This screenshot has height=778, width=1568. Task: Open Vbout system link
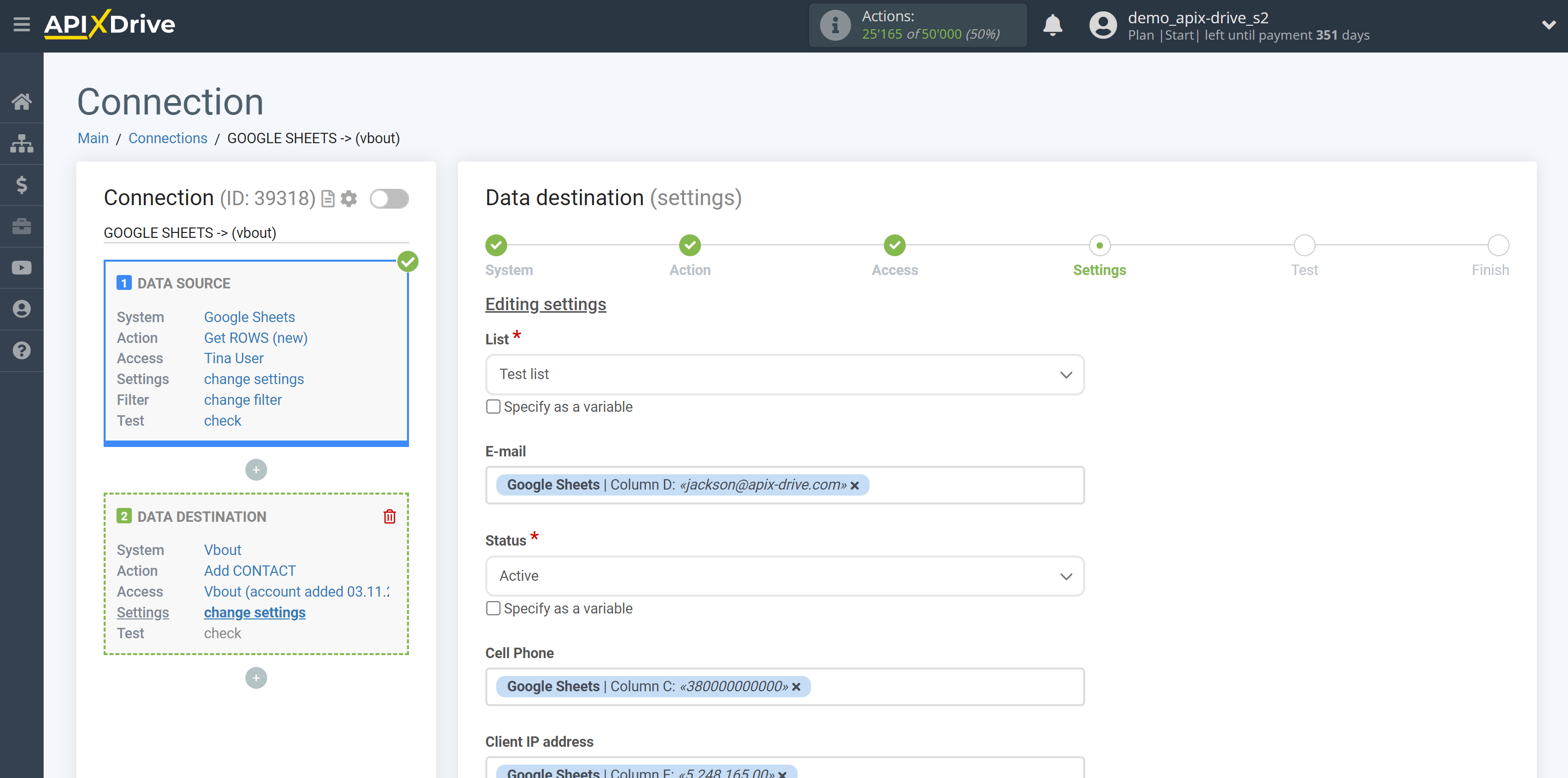222,550
